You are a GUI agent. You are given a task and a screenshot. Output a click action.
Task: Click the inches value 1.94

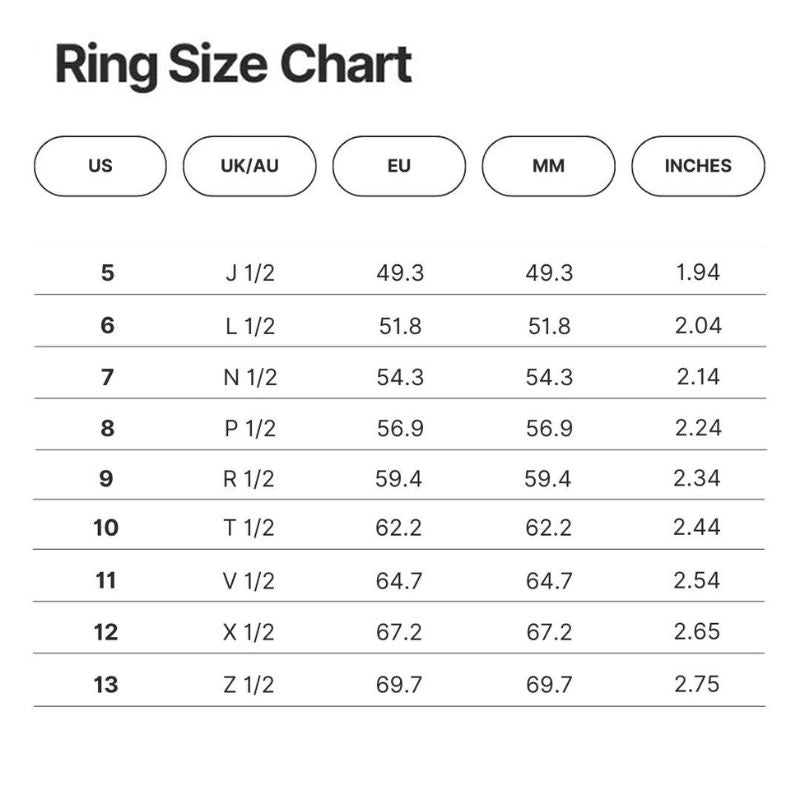point(698,273)
